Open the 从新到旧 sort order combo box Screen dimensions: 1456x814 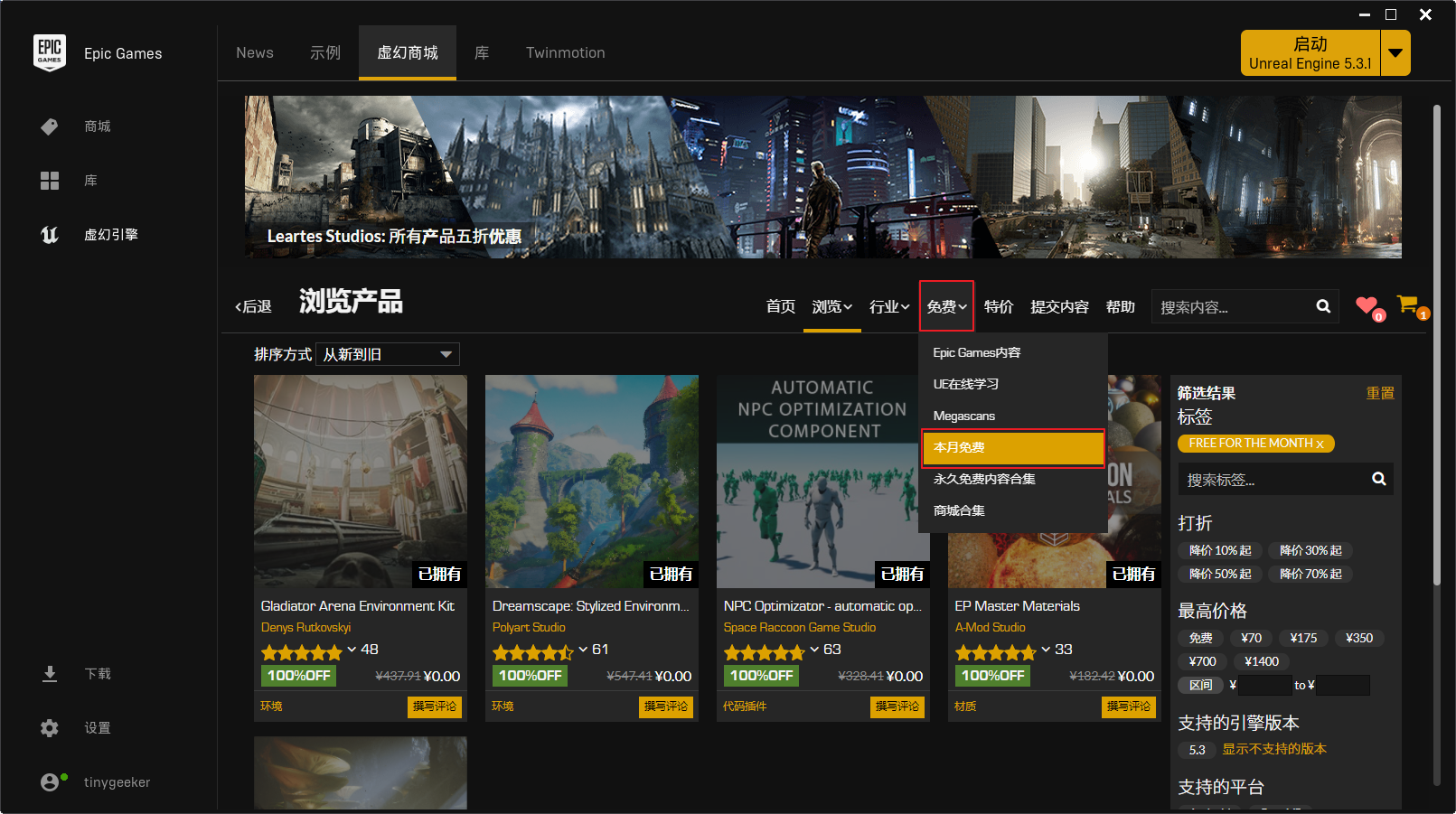(388, 354)
